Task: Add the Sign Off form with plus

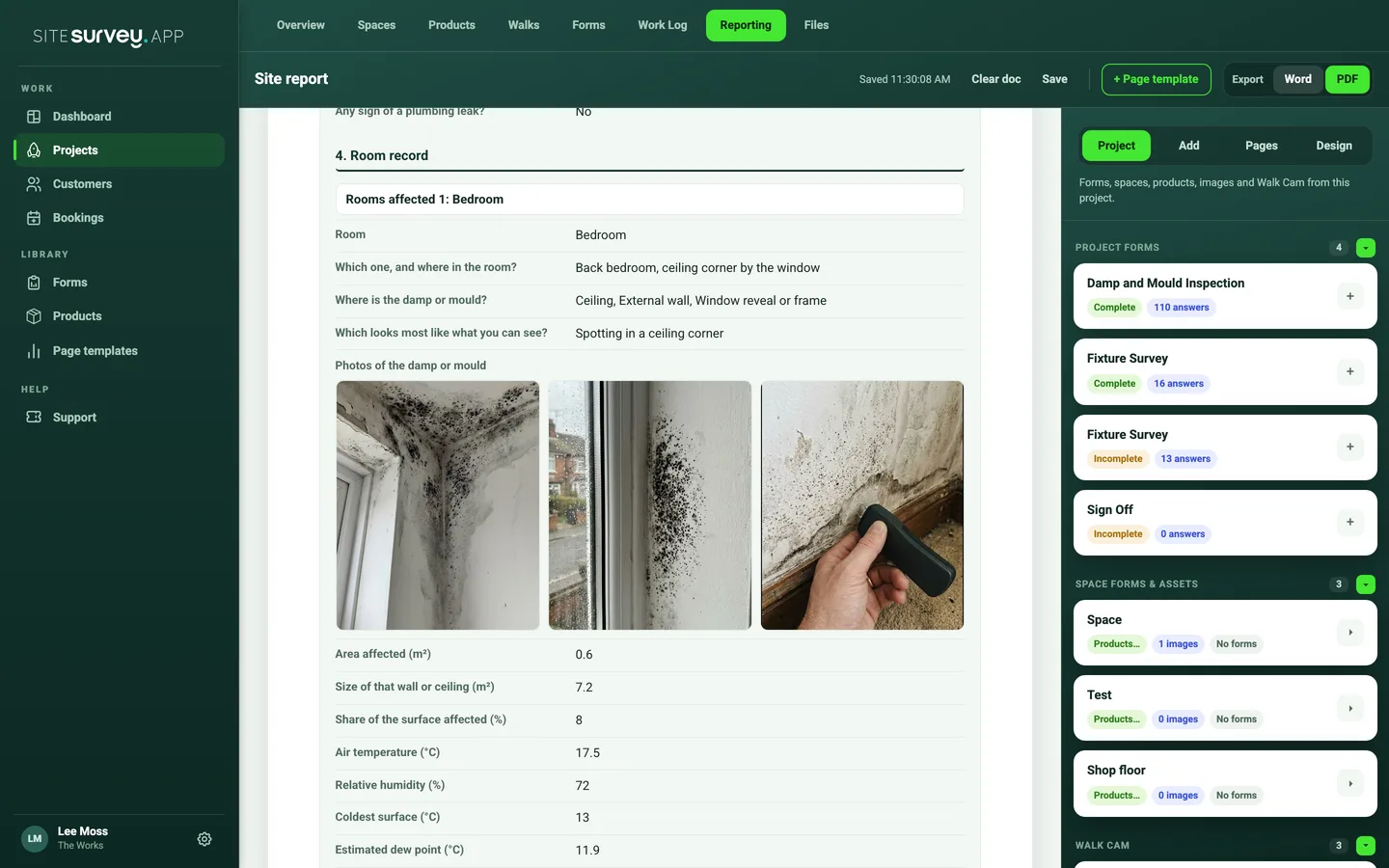Action: click(x=1350, y=522)
